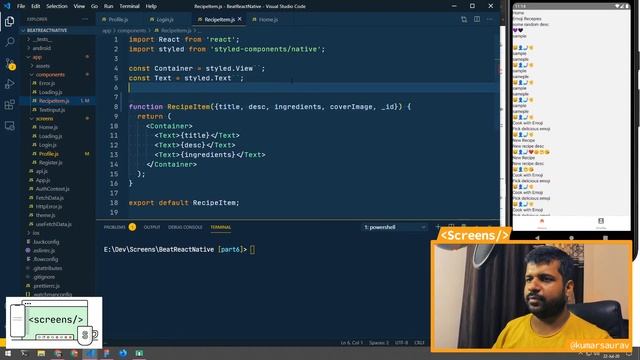Open the File menu
Viewport: 640px width, 360px height.
click(x=21, y=6)
